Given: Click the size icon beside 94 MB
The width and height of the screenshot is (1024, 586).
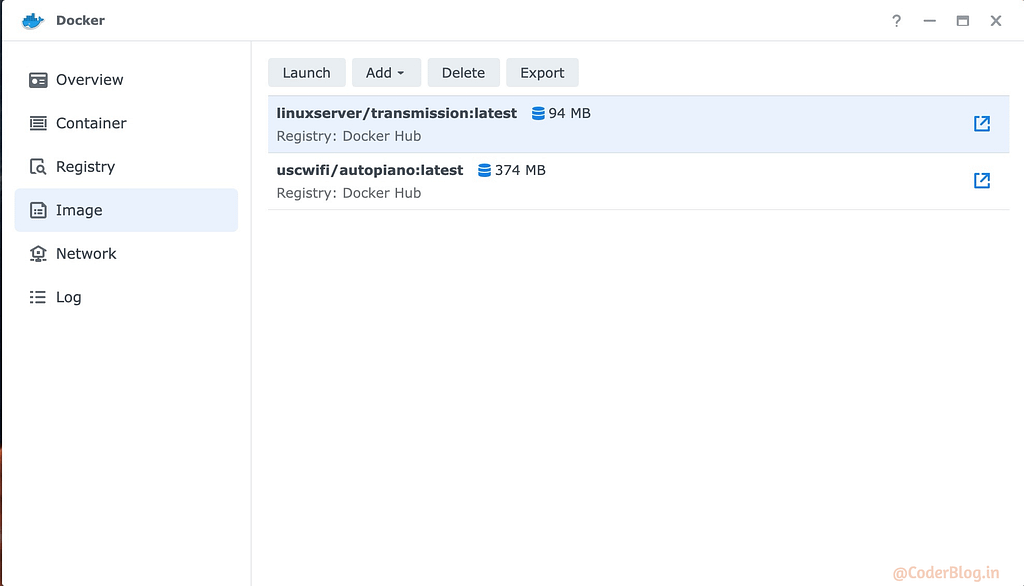Looking at the screenshot, I should pos(538,114).
